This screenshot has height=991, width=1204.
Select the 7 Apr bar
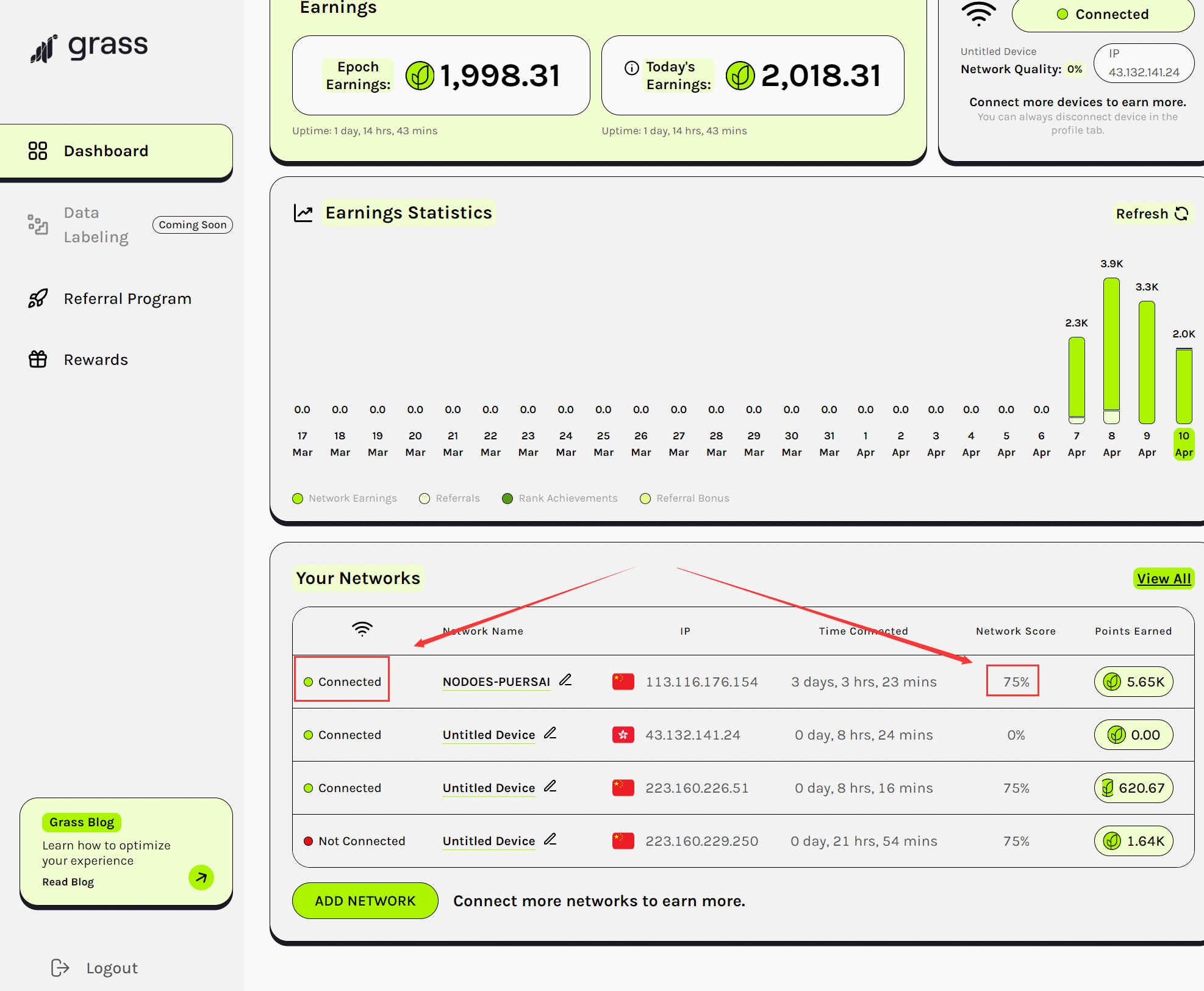(1077, 380)
